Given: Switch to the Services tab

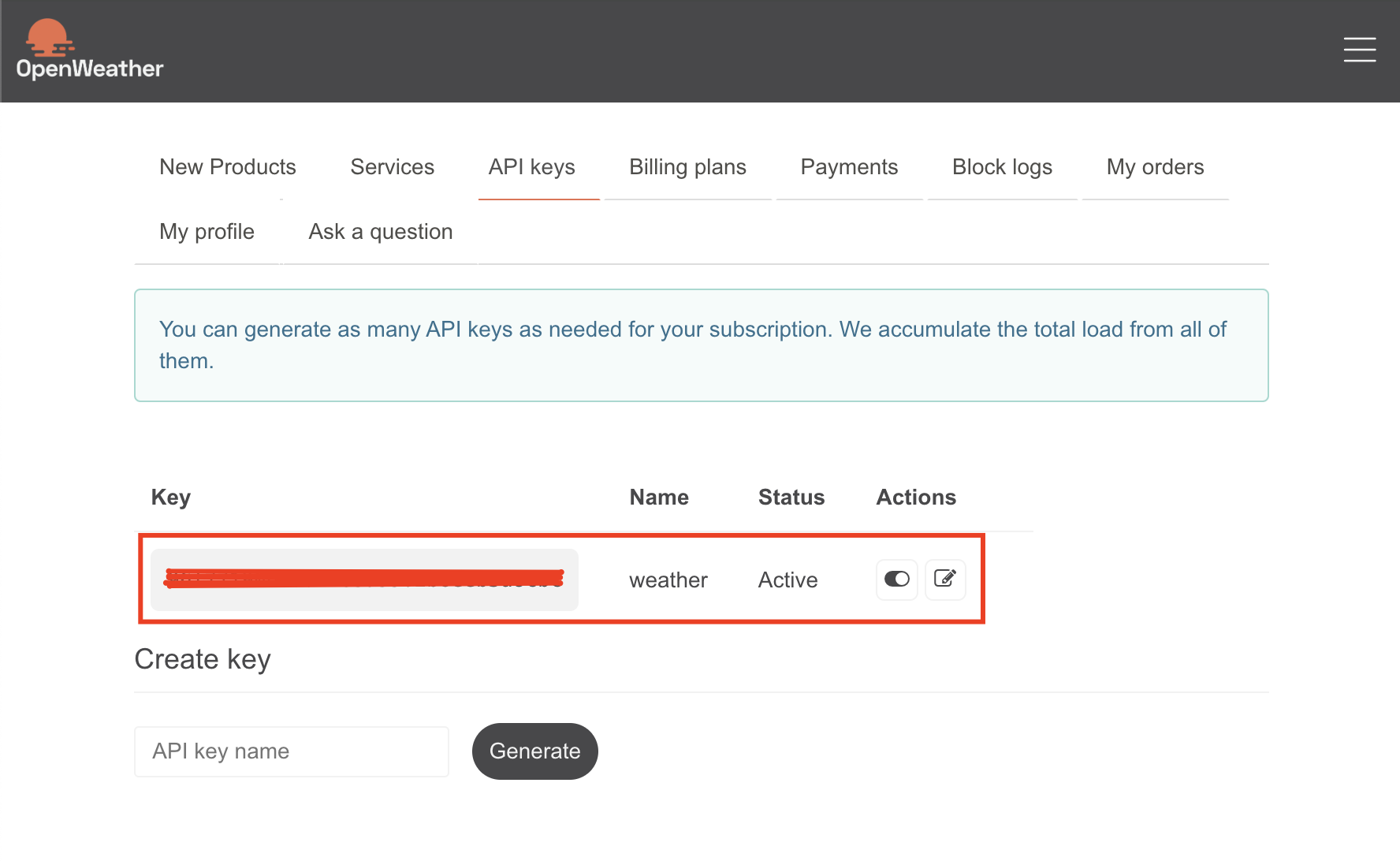Looking at the screenshot, I should coord(393,167).
